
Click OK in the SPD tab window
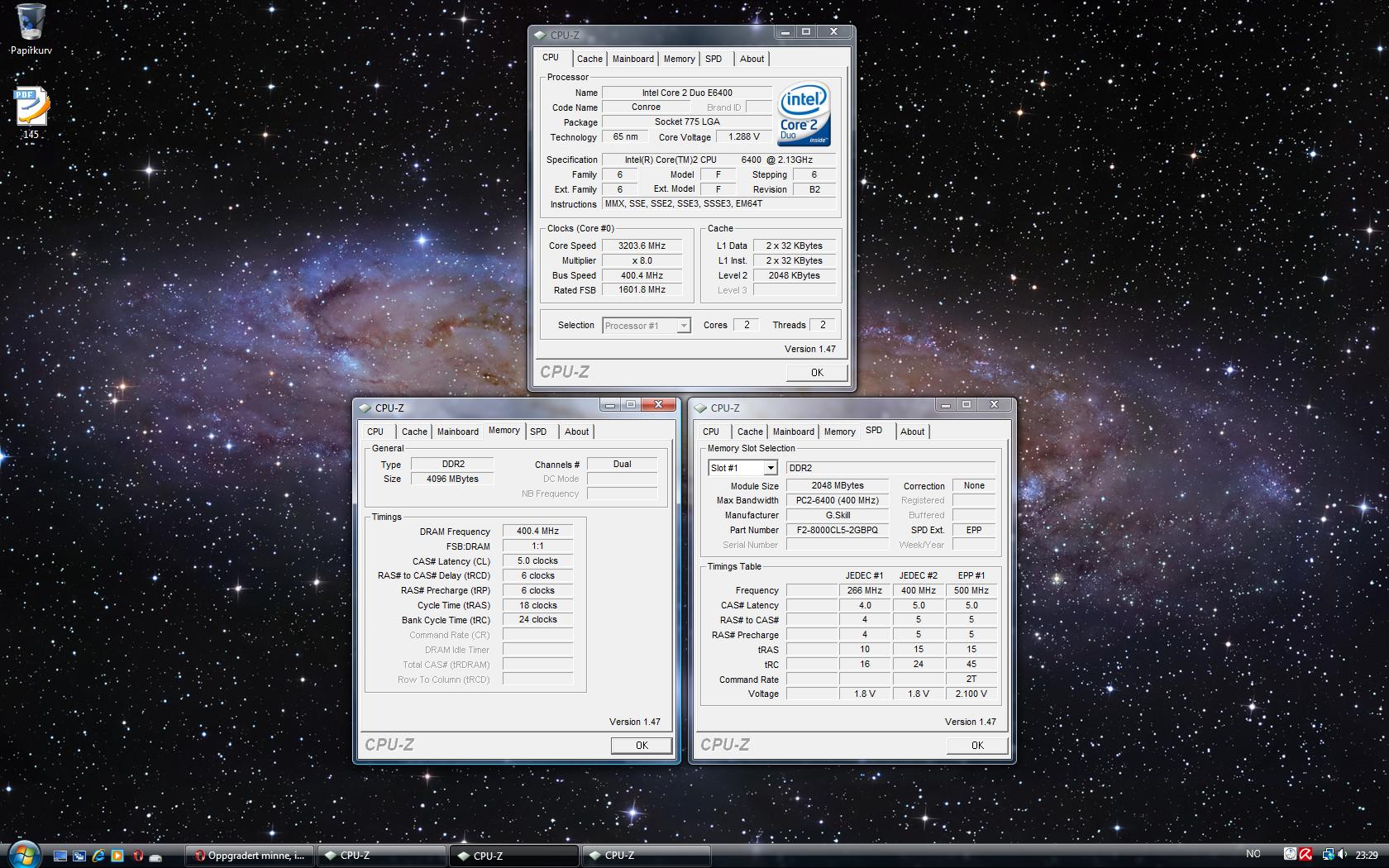click(977, 746)
